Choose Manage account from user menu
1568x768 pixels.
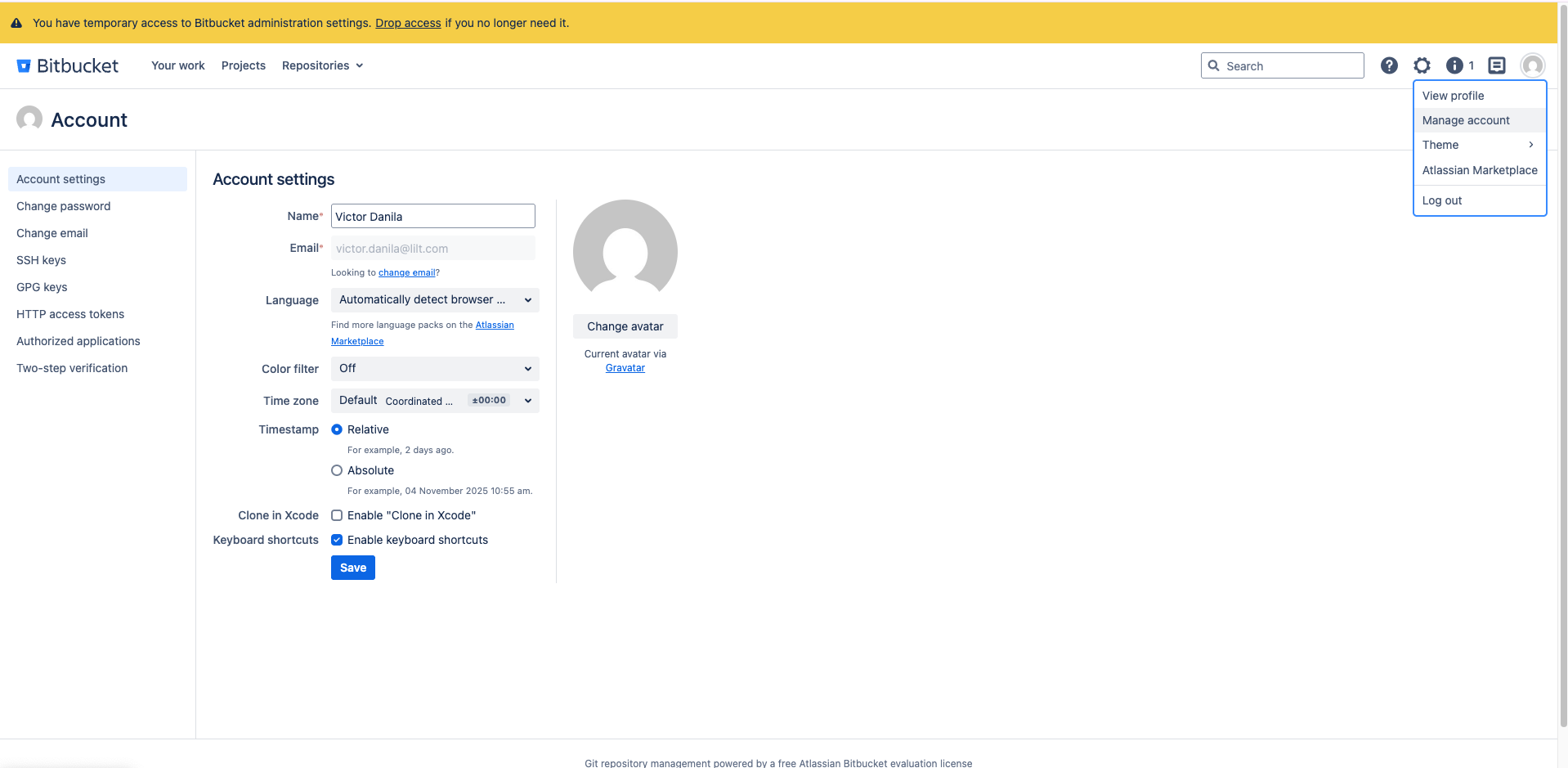point(1480,120)
